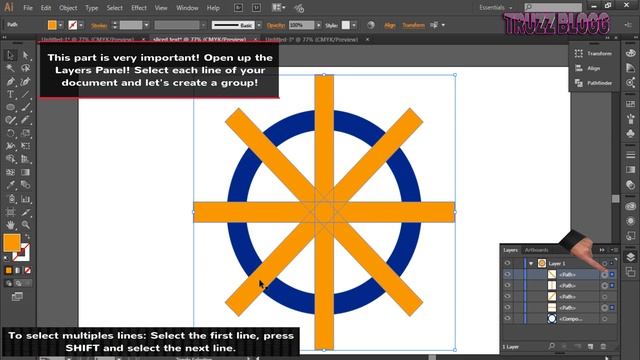
Task: Select the Selection tool (black arrow)
Action: pos(11,55)
